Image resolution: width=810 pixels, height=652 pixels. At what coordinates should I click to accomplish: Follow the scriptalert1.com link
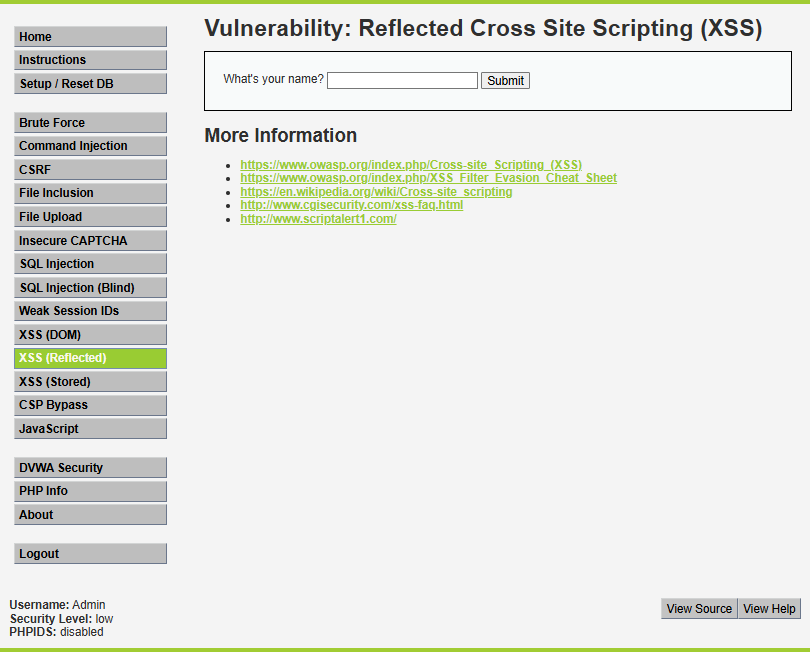click(318, 219)
